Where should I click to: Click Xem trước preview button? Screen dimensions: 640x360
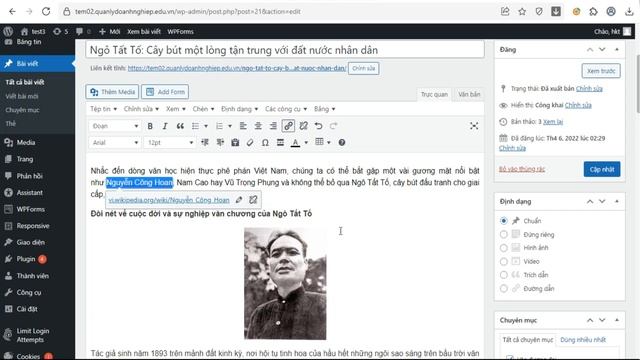coord(601,71)
